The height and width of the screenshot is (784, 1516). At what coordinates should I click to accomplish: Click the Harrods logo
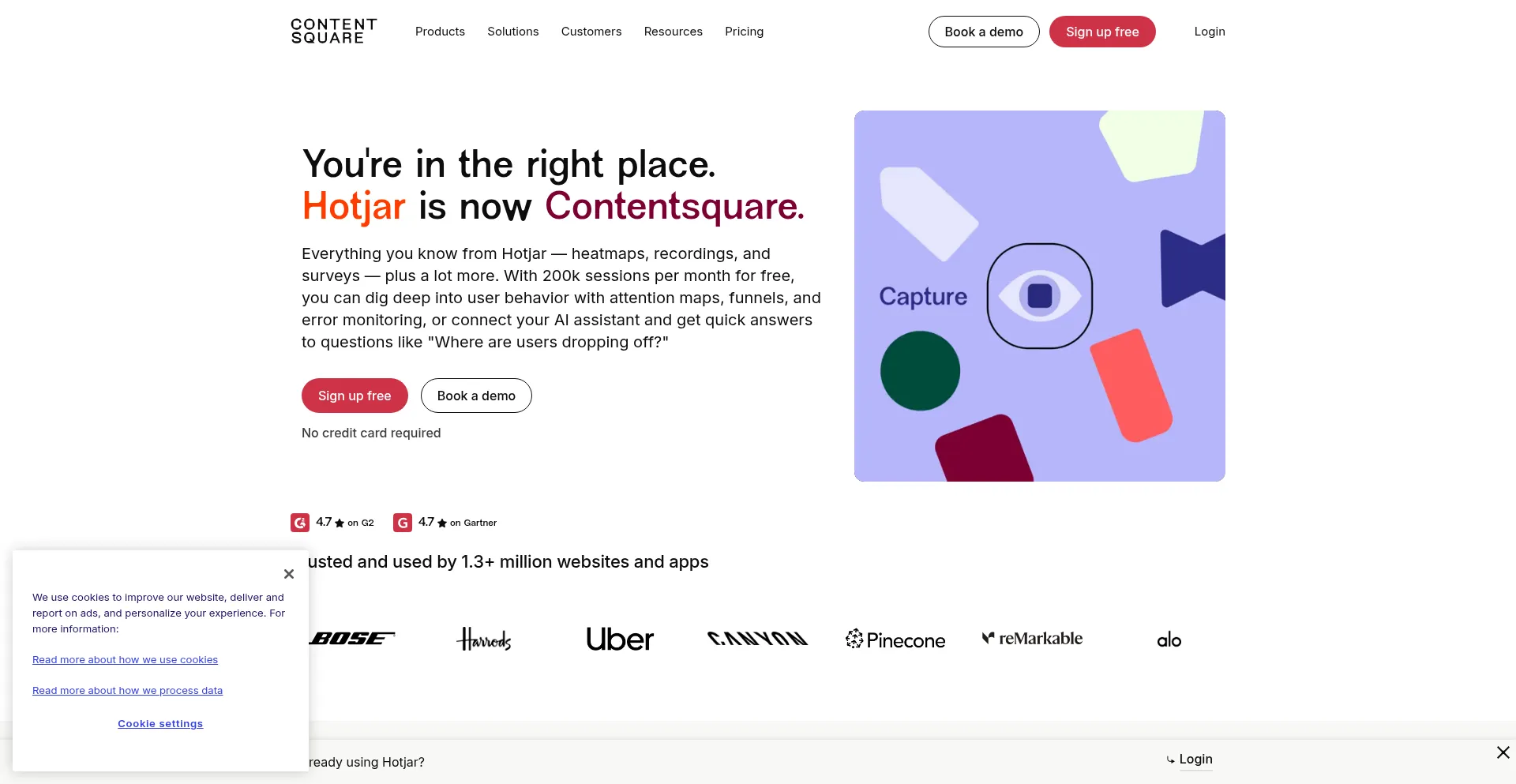point(484,639)
